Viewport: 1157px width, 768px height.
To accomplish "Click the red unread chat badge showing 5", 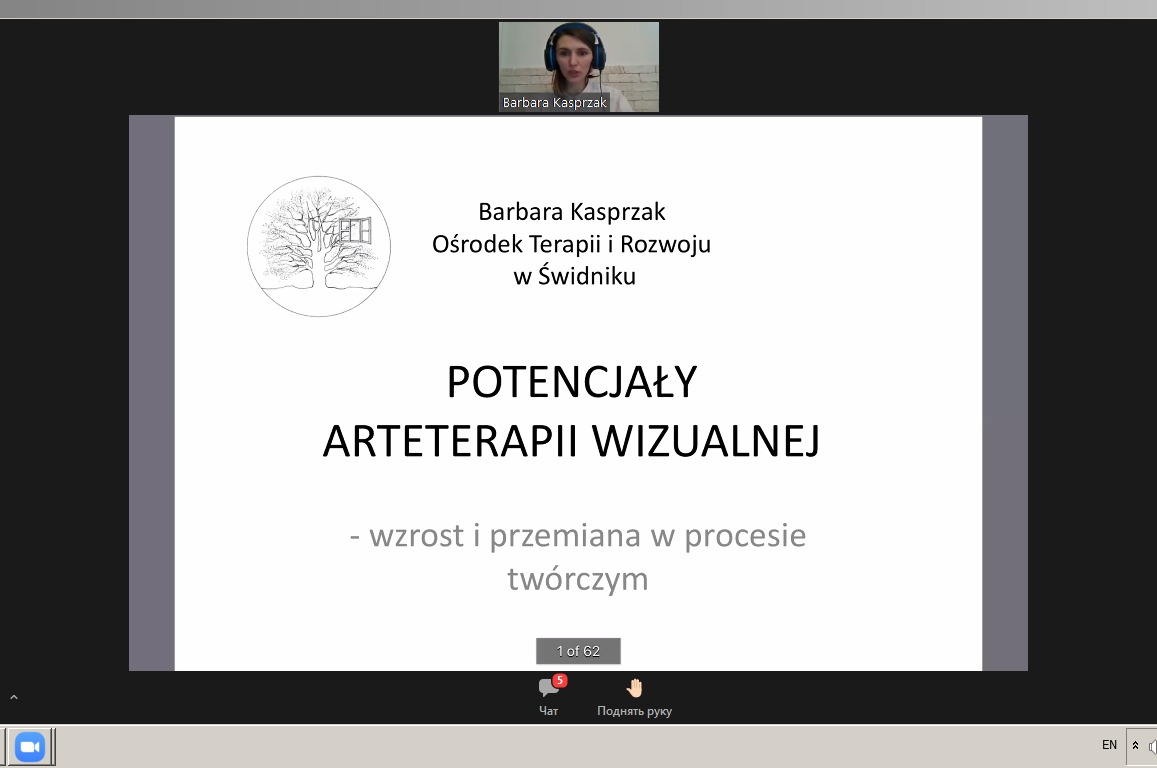I will coord(560,680).
